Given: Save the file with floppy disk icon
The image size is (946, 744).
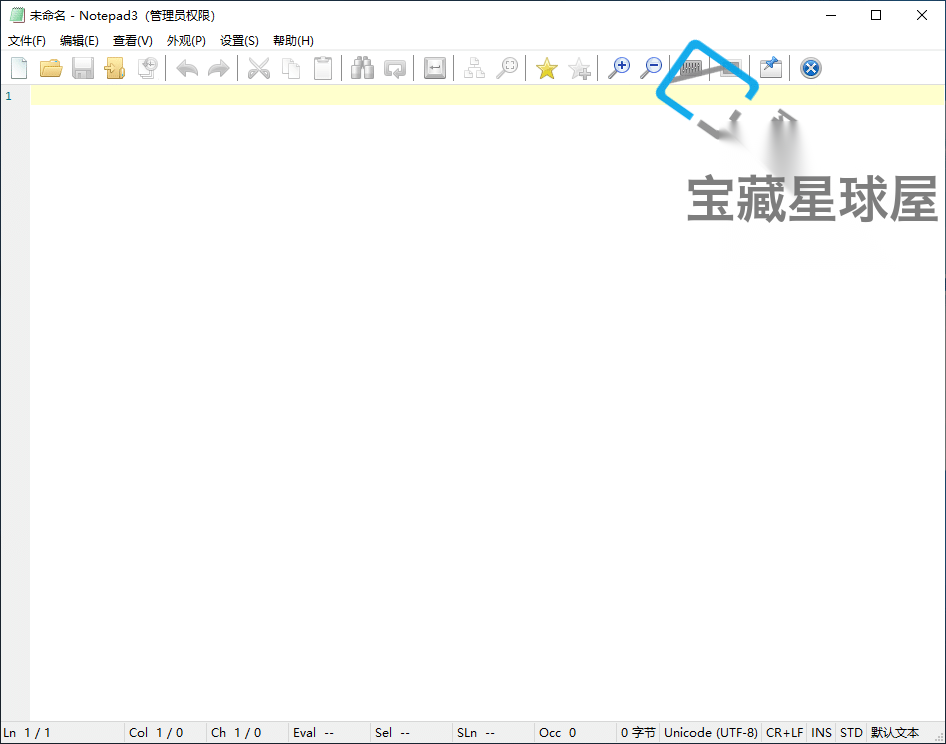Looking at the screenshot, I should (83, 68).
